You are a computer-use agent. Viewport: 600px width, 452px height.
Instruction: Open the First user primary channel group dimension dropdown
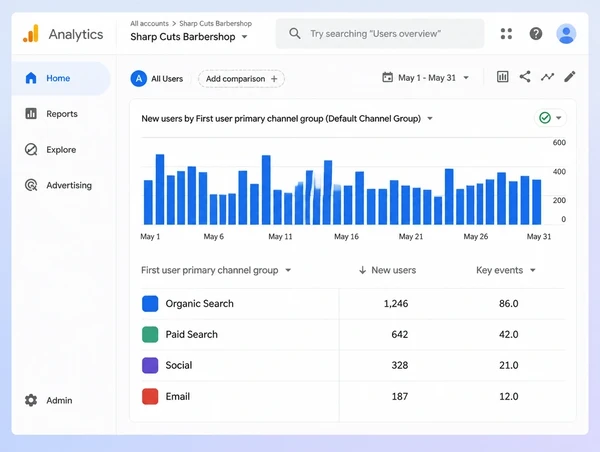(x=216, y=270)
